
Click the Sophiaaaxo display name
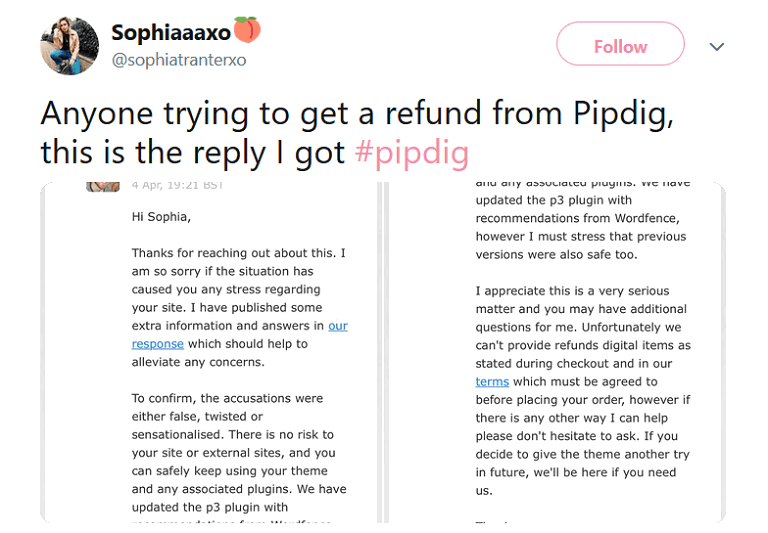tap(171, 33)
